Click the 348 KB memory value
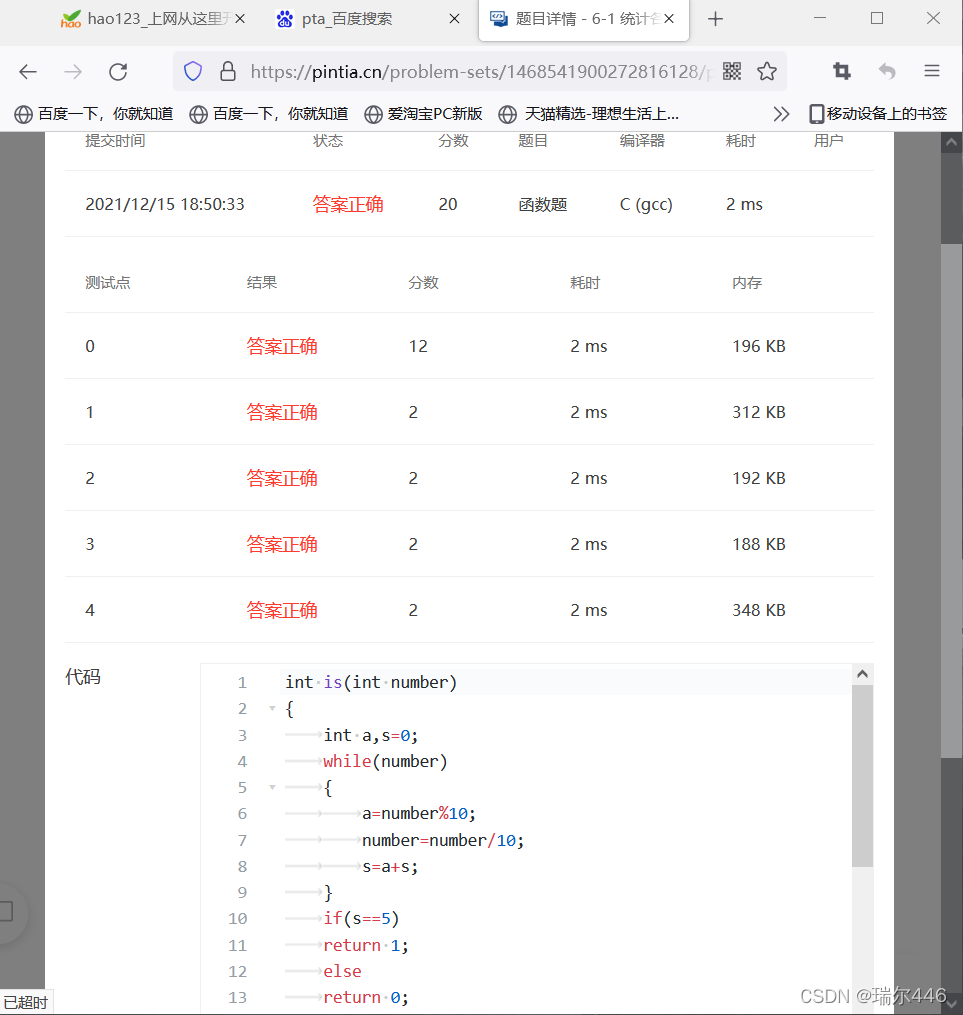Screen dimensions: 963x1015 pos(758,610)
